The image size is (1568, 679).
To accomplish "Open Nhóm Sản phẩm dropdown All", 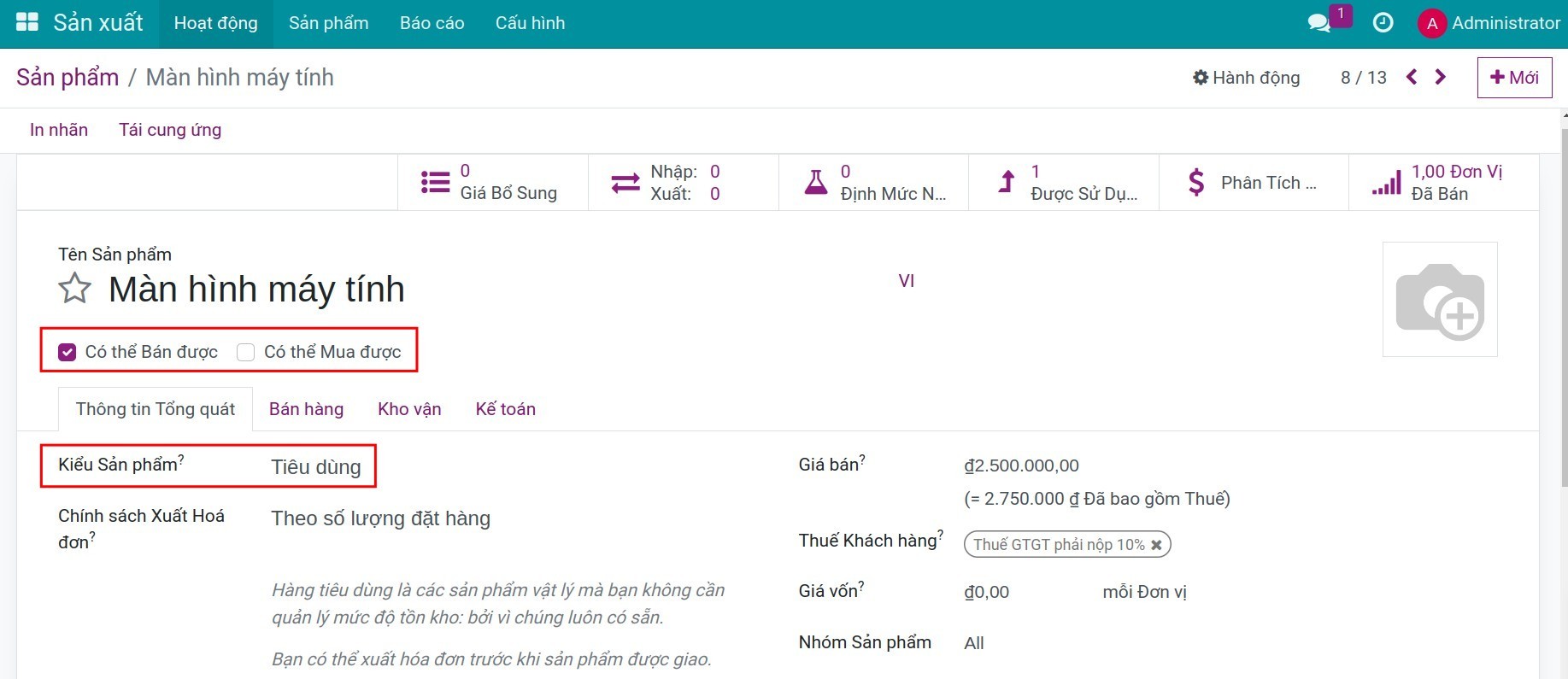I will pyautogui.click(x=974, y=643).
